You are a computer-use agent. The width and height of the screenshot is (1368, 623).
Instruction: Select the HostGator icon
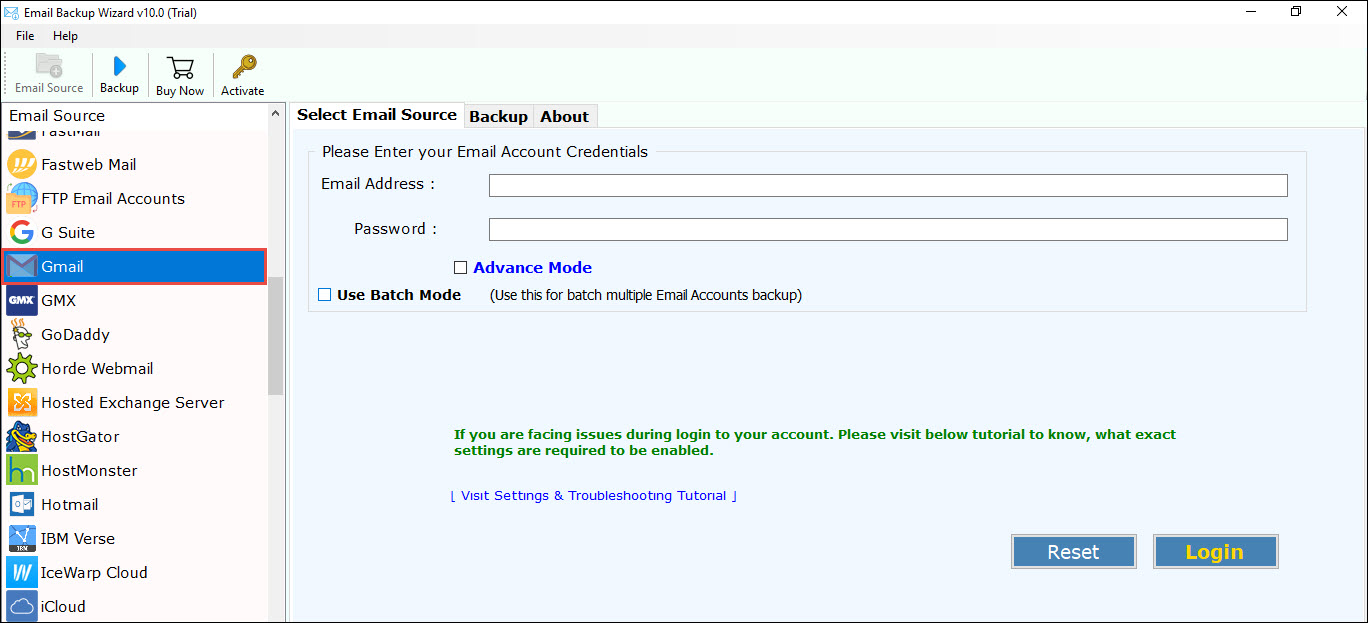coord(22,436)
